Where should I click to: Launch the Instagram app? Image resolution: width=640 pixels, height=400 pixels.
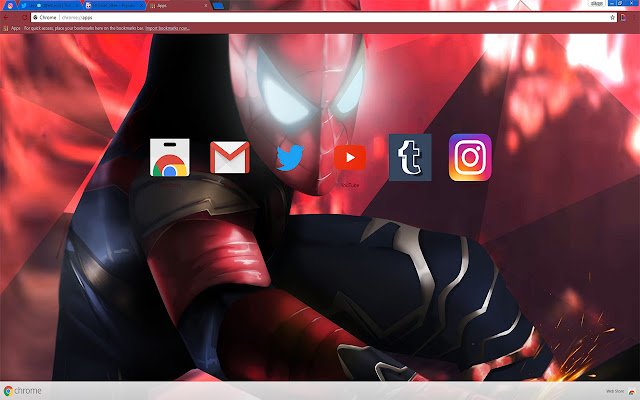click(470, 157)
